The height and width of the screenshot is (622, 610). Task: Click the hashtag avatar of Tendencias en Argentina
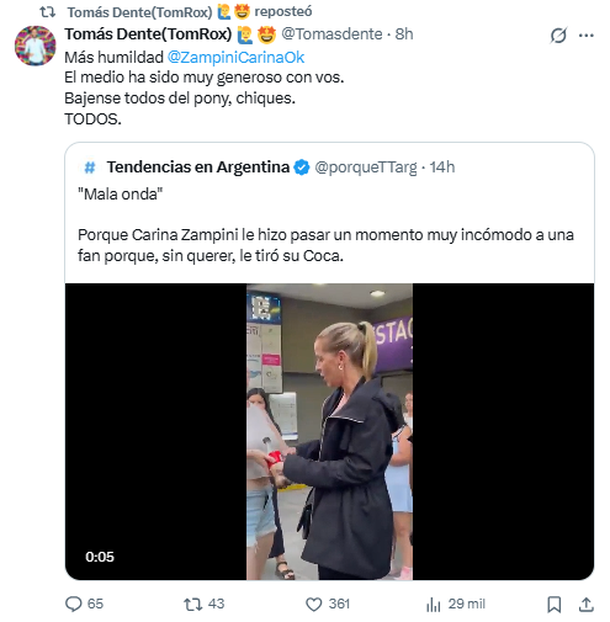pyautogui.click(x=90, y=166)
